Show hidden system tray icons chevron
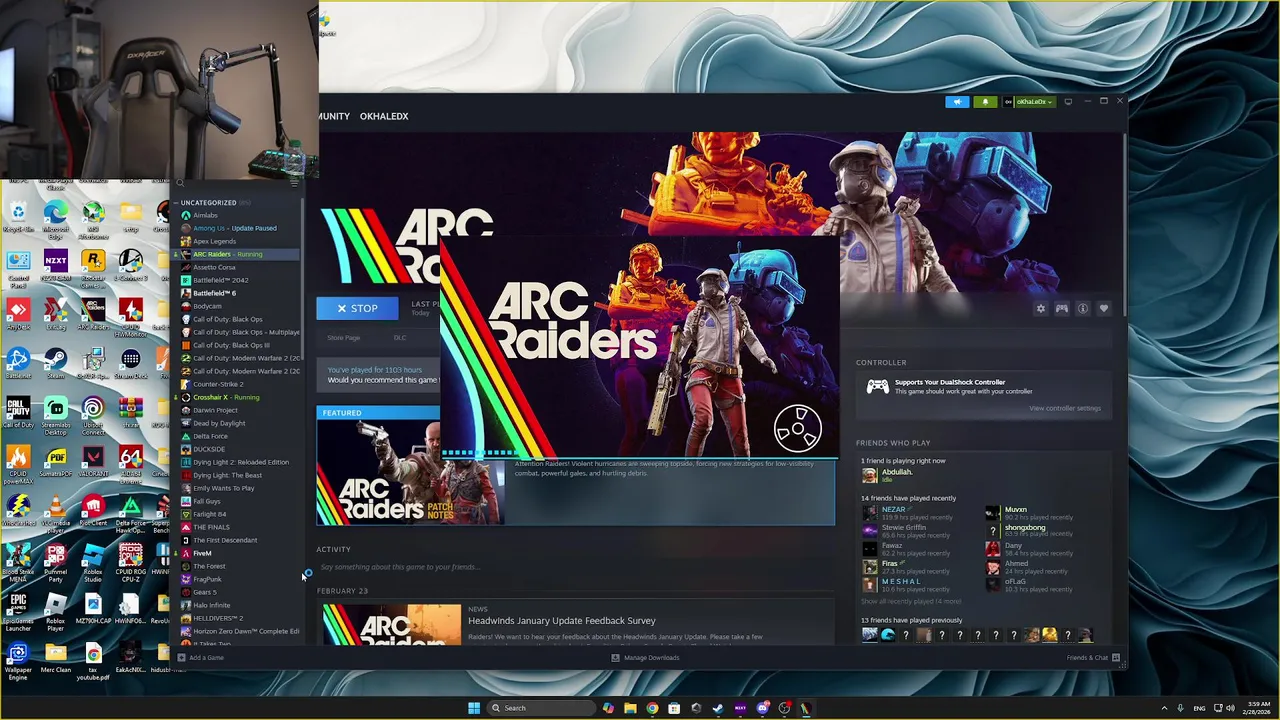Screen dimensions: 1280x720 click(x=1164, y=708)
